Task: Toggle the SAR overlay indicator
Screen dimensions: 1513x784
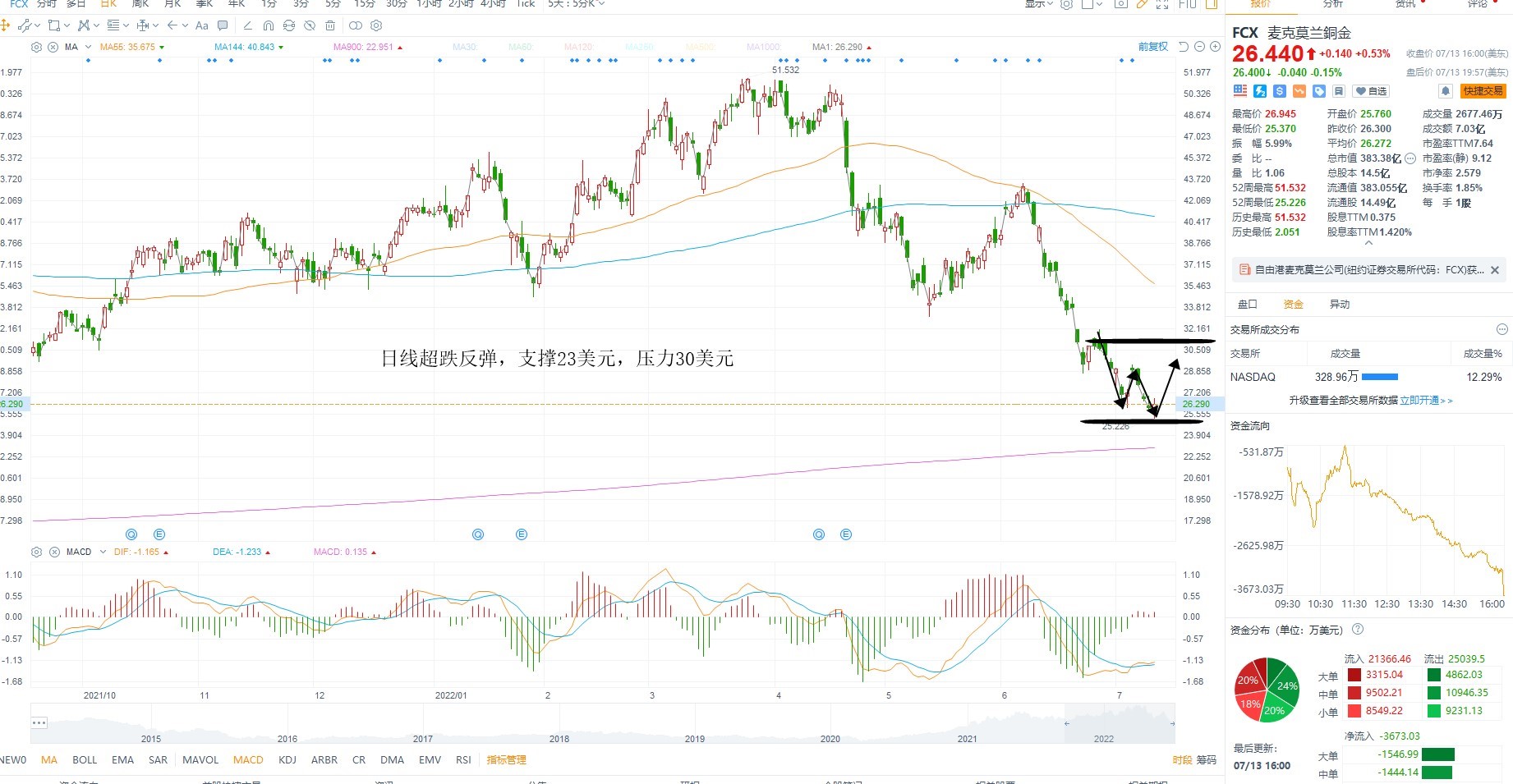Action: [159, 760]
